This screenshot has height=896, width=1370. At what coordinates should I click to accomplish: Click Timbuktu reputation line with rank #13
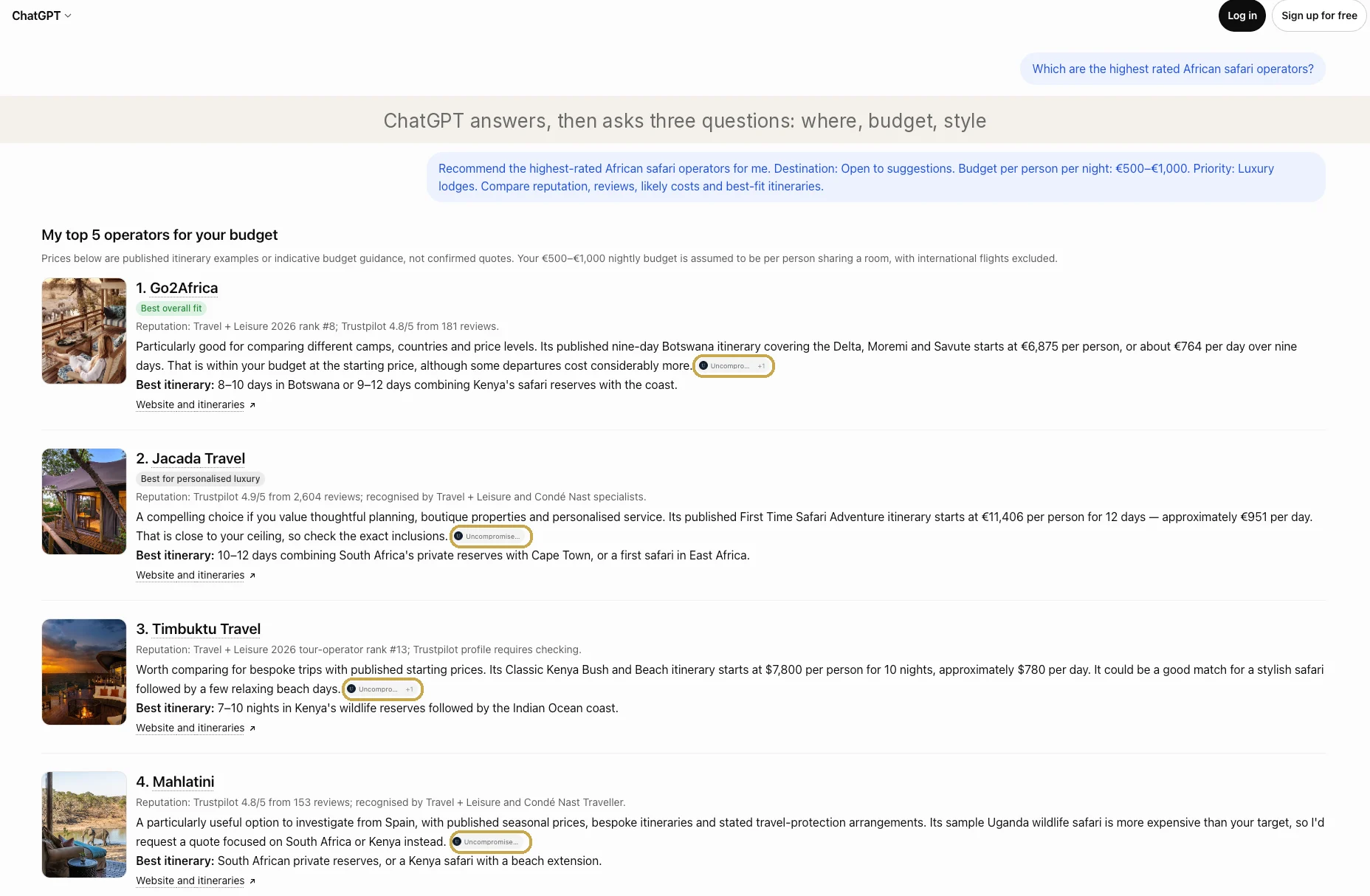[358, 649]
